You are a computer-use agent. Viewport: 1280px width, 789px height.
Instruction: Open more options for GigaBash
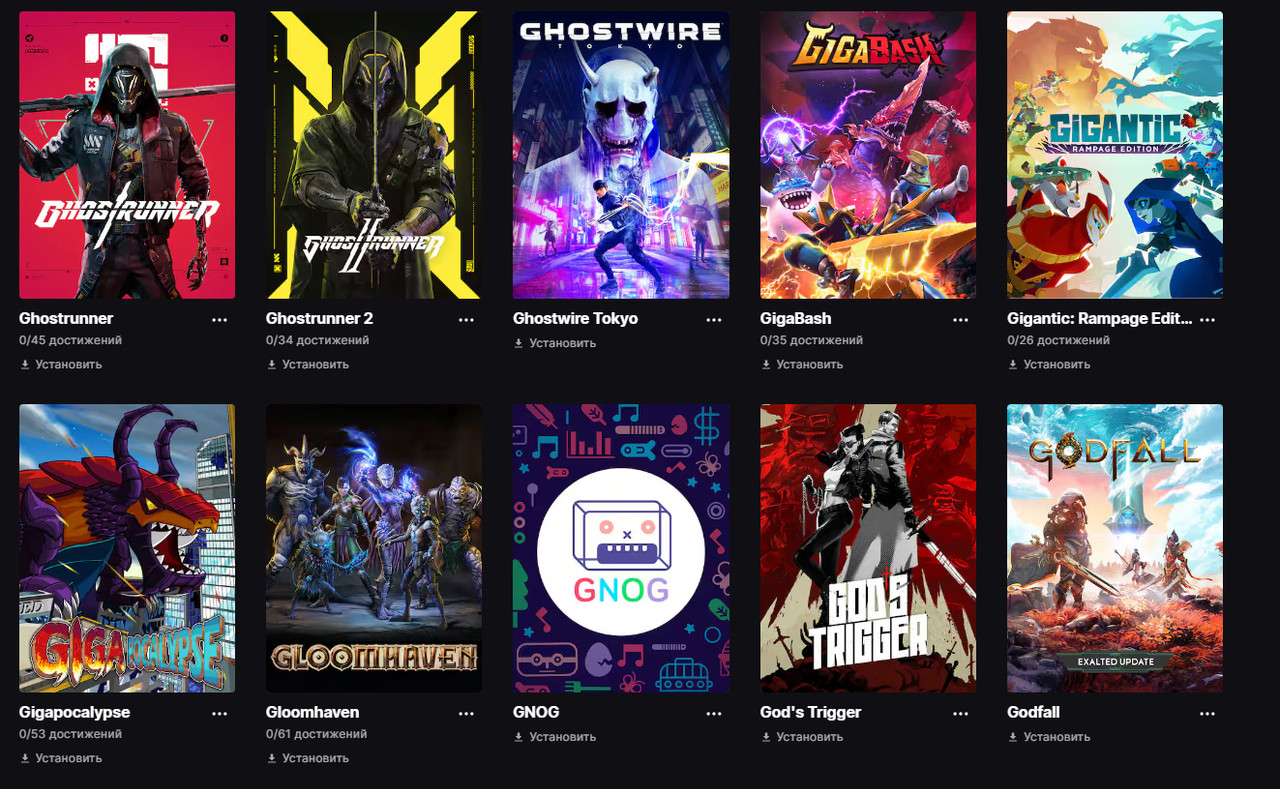click(961, 320)
